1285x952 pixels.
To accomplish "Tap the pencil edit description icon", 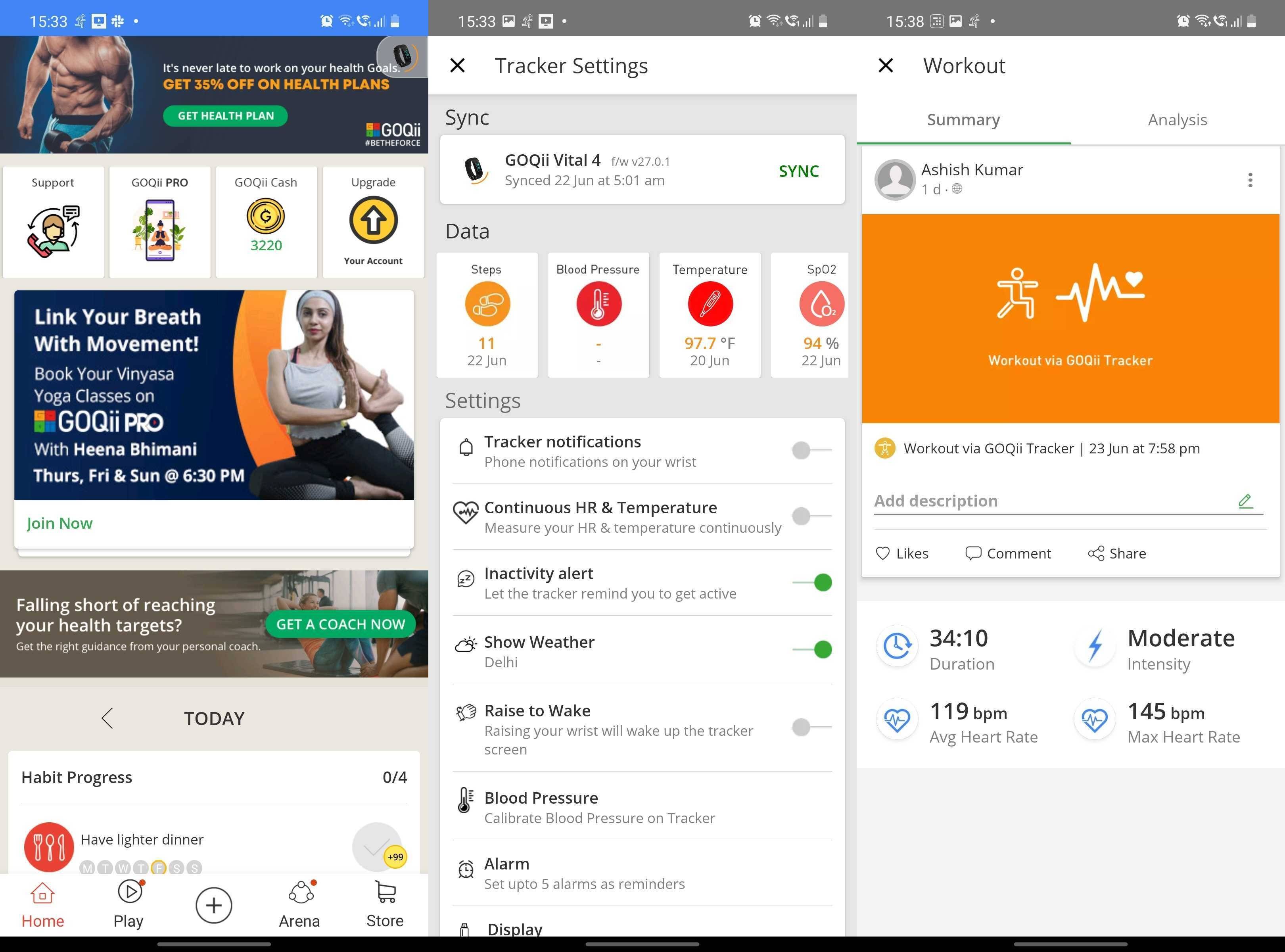I will [x=1245, y=501].
